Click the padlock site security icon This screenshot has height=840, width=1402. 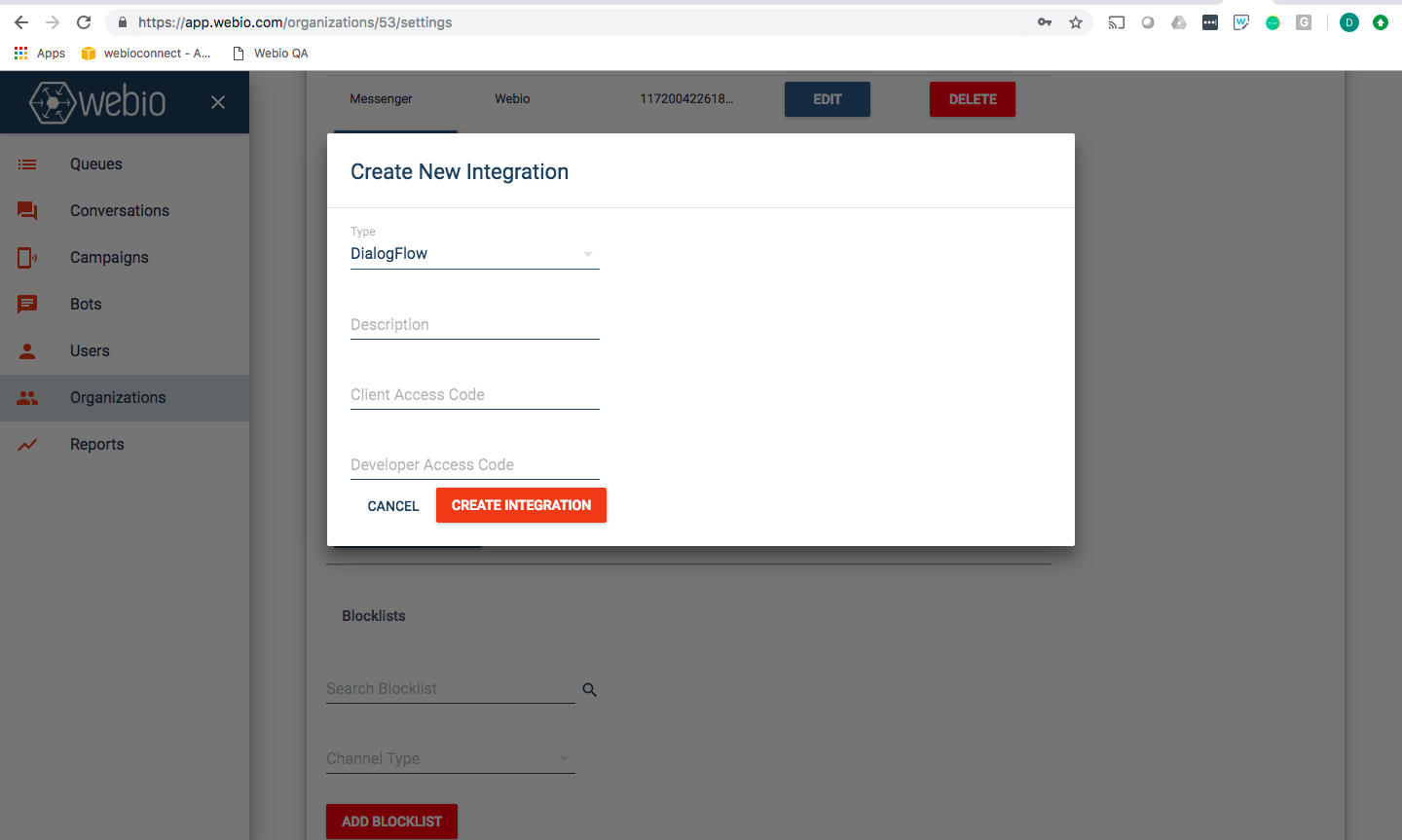tap(122, 22)
